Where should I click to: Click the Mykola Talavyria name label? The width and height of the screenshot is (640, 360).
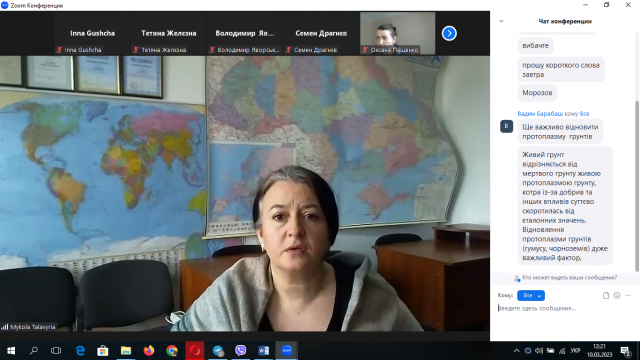[x=32, y=327]
